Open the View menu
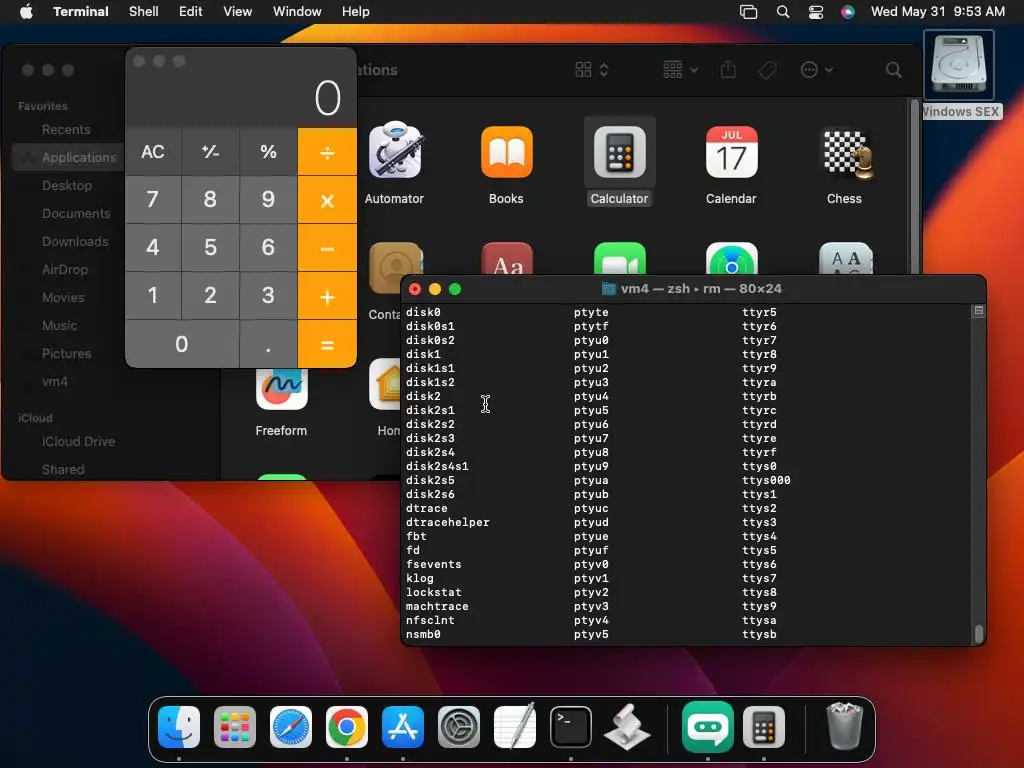Screen dimensions: 1024x768 (238, 12)
